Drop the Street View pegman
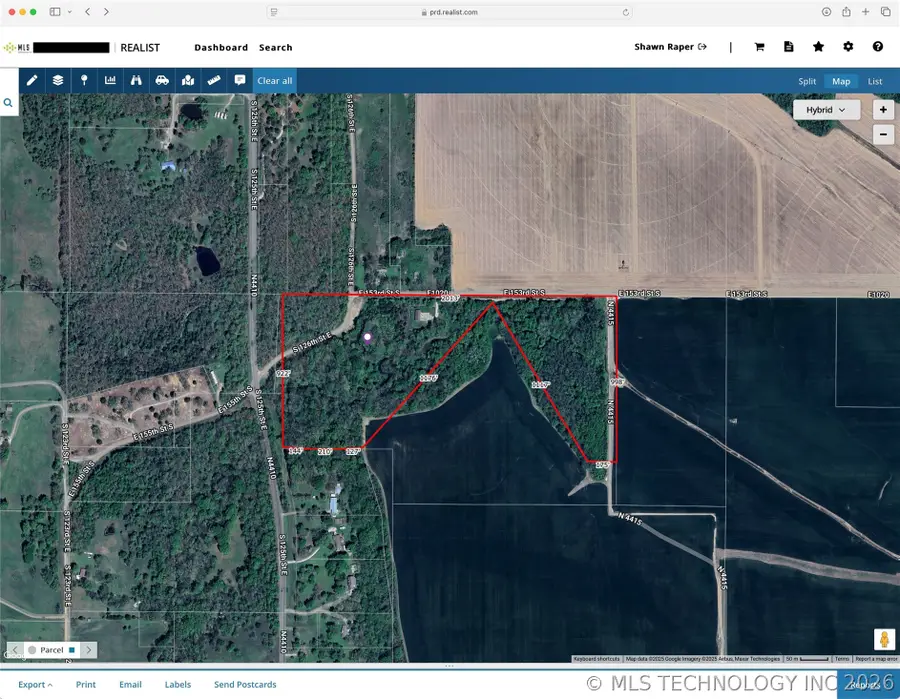 pyautogui.click(x=883, y=639)
